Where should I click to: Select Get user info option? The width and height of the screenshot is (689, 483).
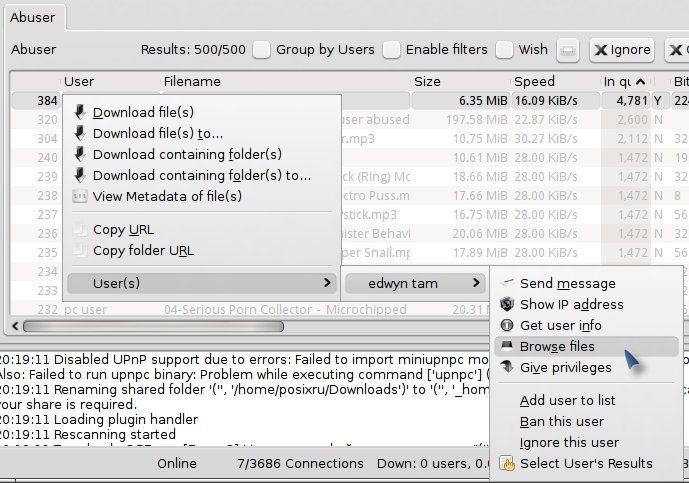point(586,325)
